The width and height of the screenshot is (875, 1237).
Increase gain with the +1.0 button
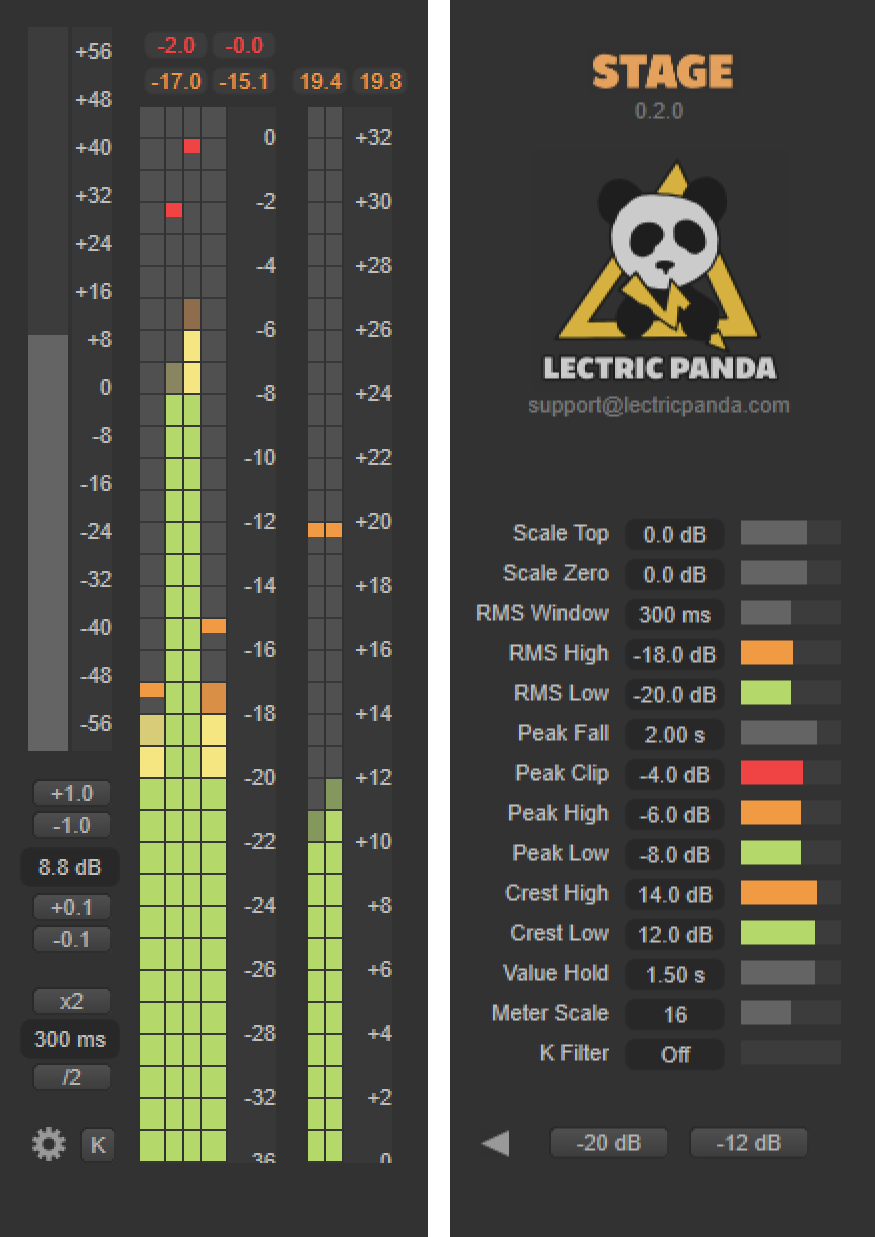(72, 793)
